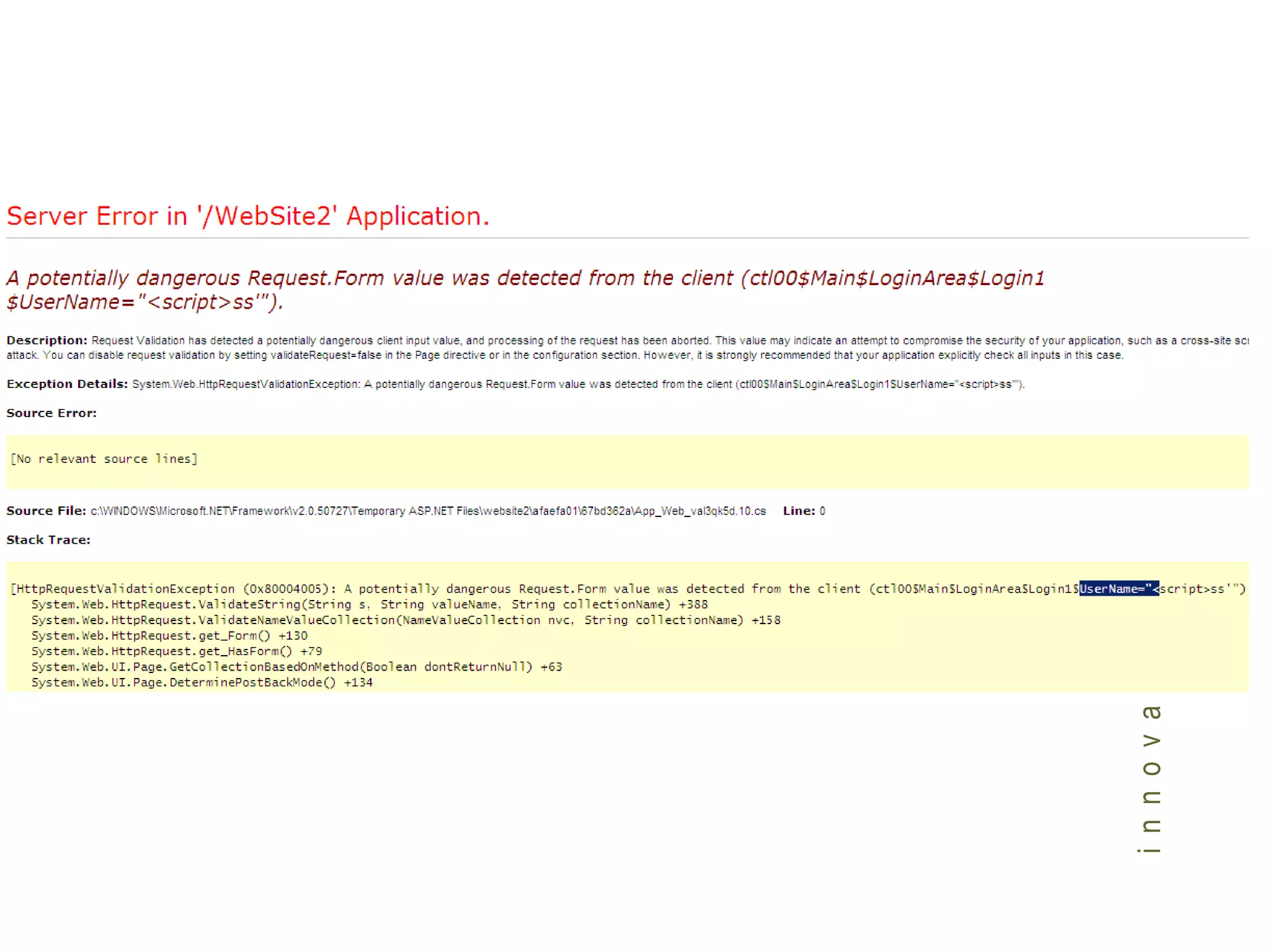Image resolution: width=1270 pixels, height=952 pixels.
Task: Click the 'Line:' label
Action: click(x=798, y=511)
